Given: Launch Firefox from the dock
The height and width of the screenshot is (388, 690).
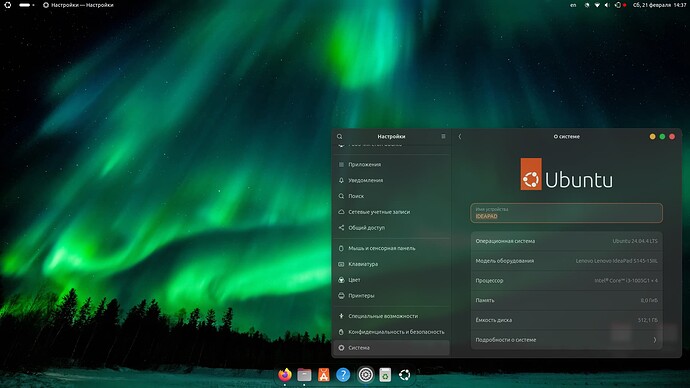Looking at the screenshot, I should pyautogui.click(x=285, y=375).
